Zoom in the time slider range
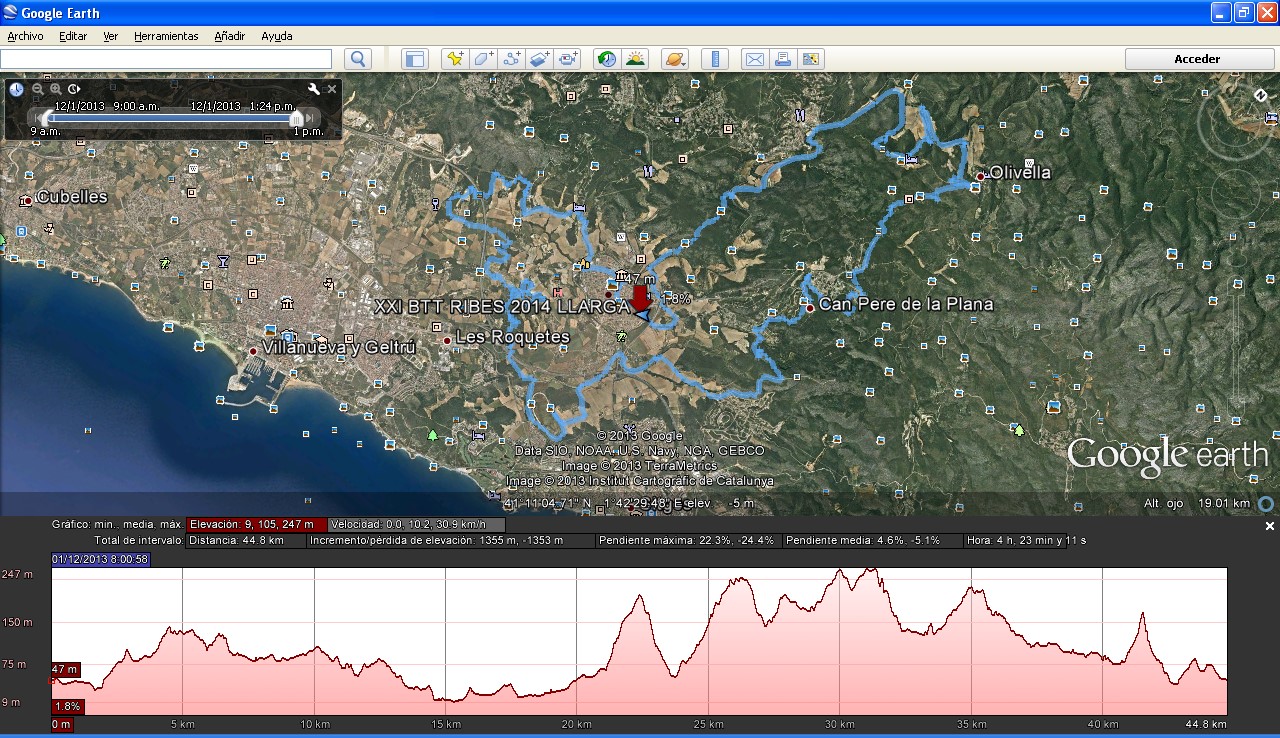 pyautogui.click(x=56, y=89)
